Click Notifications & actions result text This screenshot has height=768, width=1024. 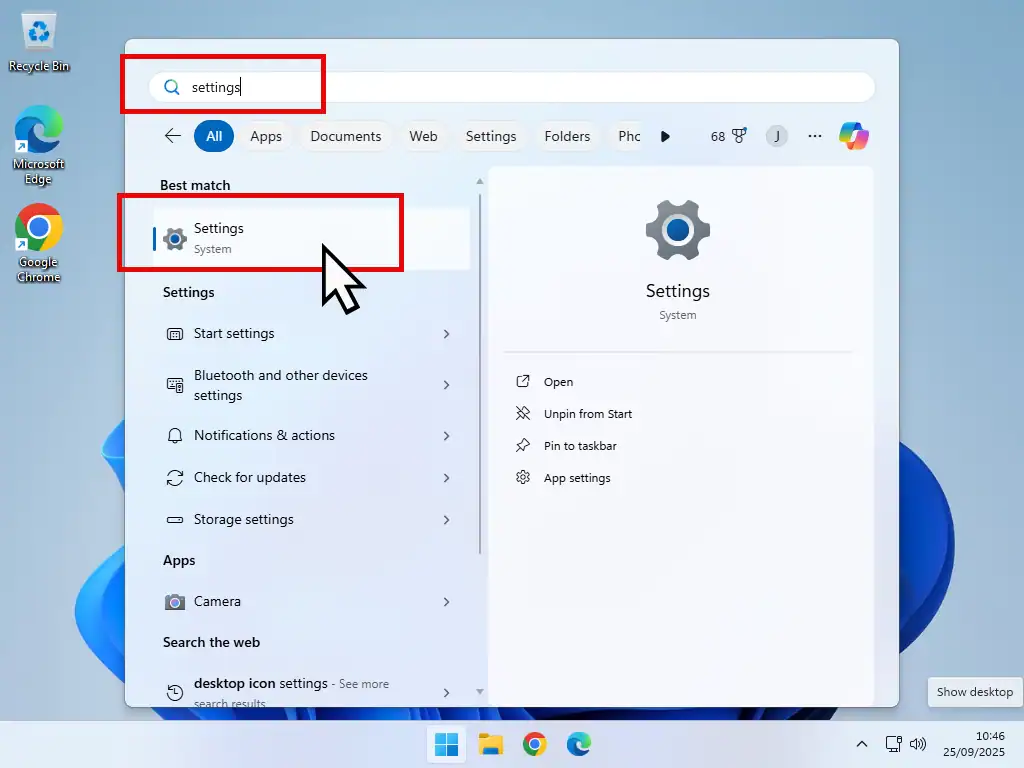(264, 436)
